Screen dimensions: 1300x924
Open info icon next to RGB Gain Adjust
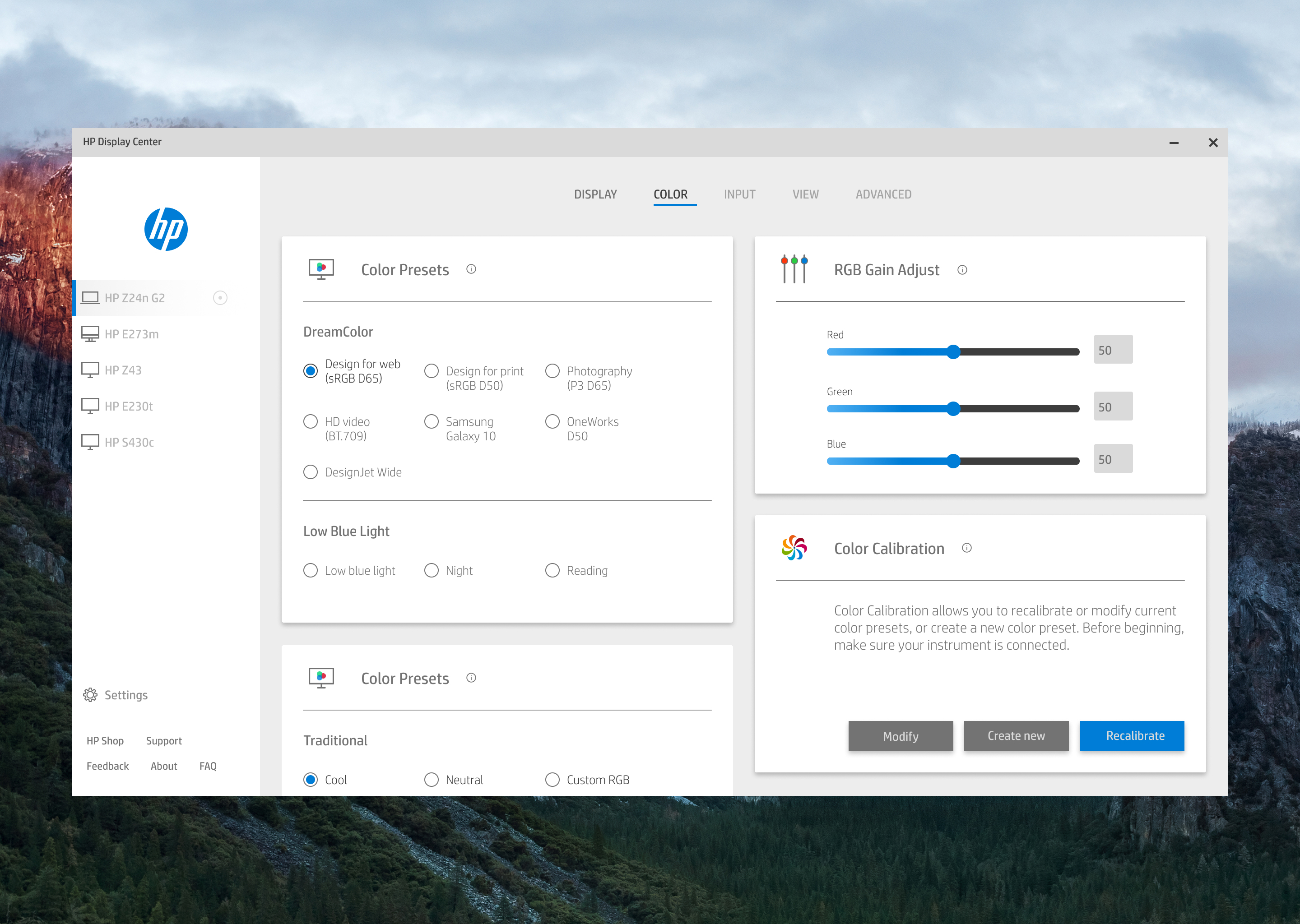962,270
